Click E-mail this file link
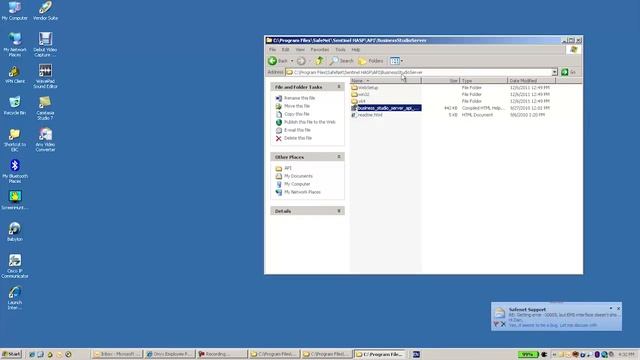Image resolution: width=640 pixels, height=360 pixels. (x=297, y=130)
